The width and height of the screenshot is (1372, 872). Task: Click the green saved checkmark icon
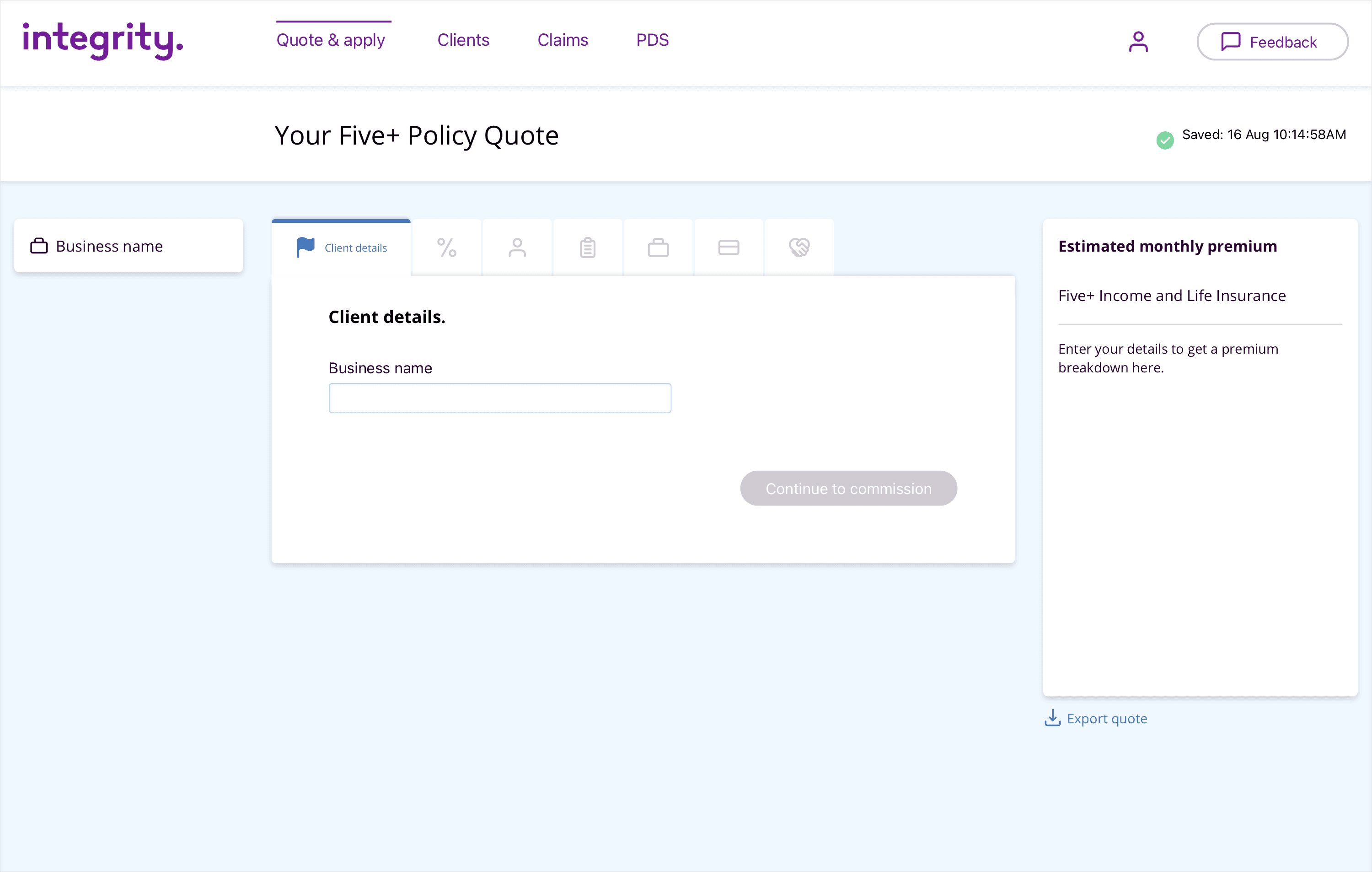[x=1165, y=140]
